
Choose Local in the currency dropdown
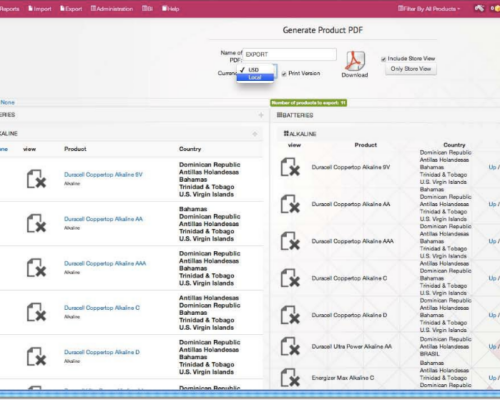click(x=255, y=77)
